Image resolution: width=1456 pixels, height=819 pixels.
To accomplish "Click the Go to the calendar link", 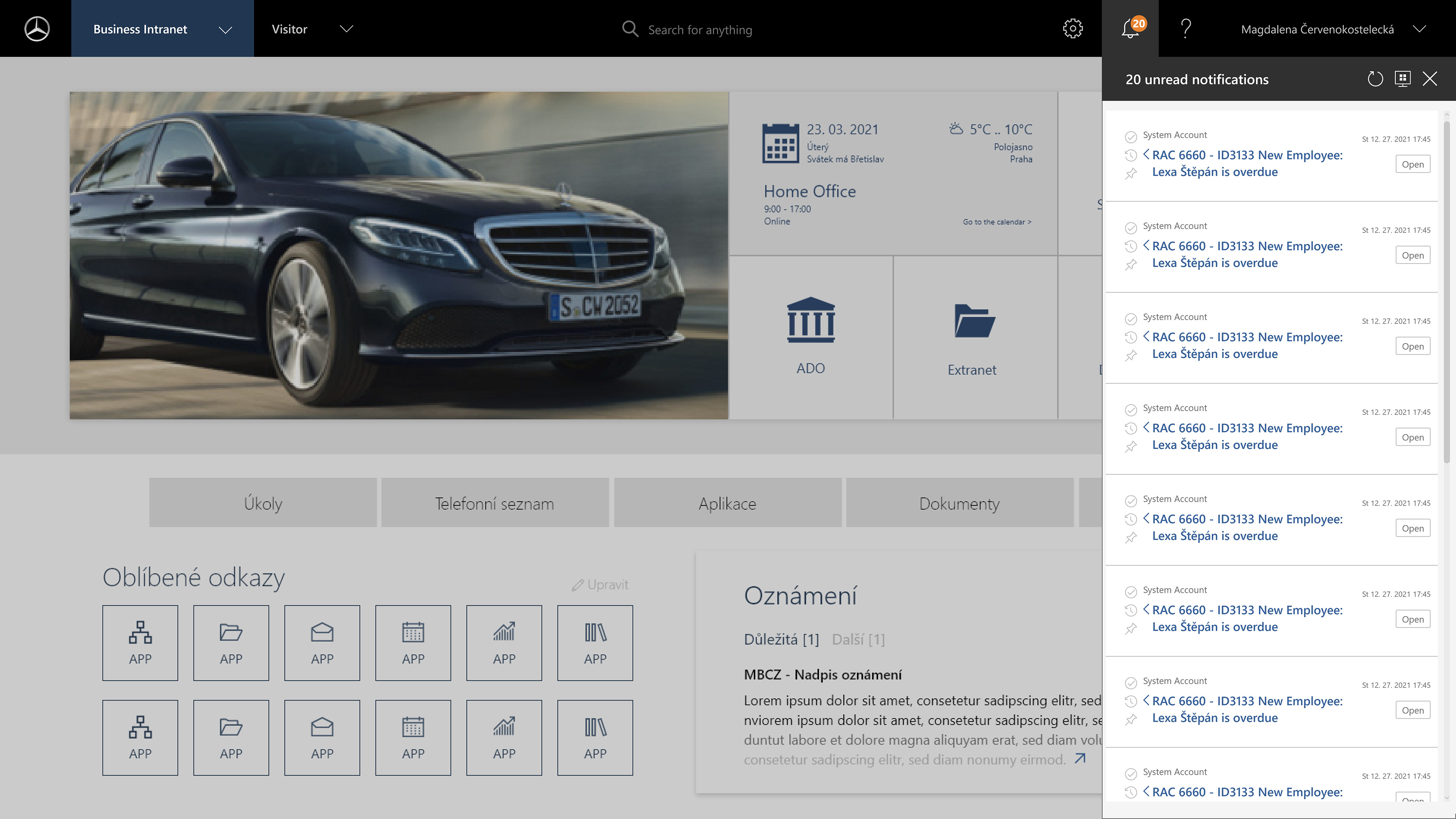I will [996, 221].
